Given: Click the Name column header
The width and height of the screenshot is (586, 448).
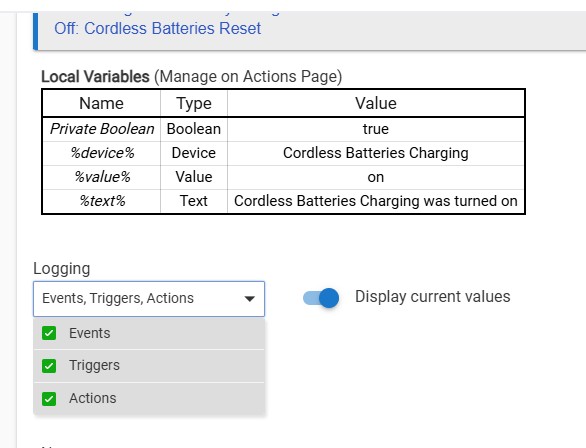Looking at the screenshot, I should [x=101, y=103].
